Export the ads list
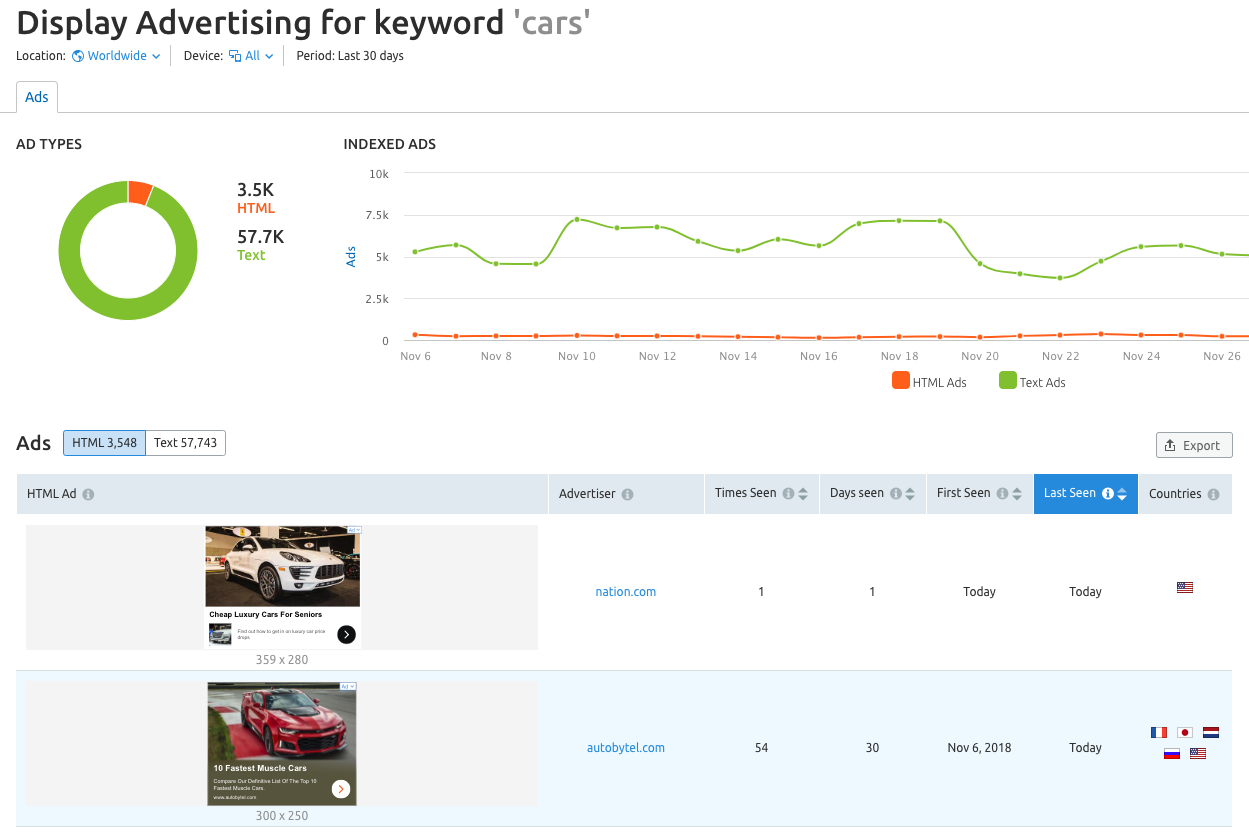This screenshot has height=836, width=1249. [1193, 446]
